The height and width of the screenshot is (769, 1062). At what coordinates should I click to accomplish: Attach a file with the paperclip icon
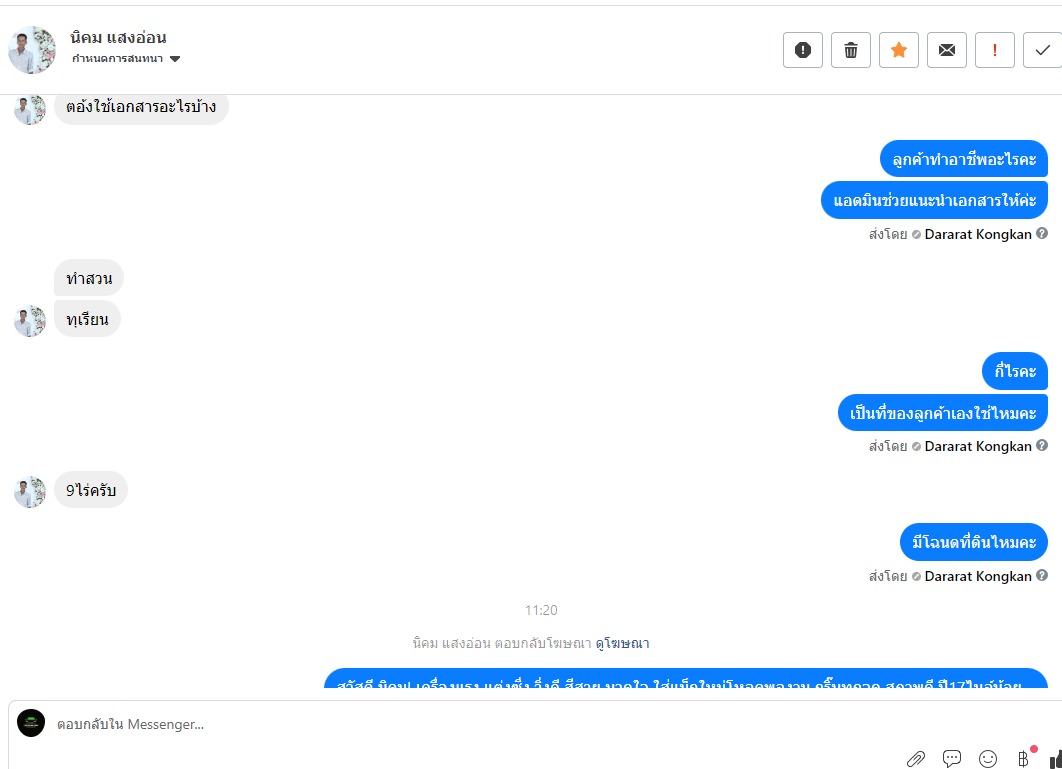point(916,759)
